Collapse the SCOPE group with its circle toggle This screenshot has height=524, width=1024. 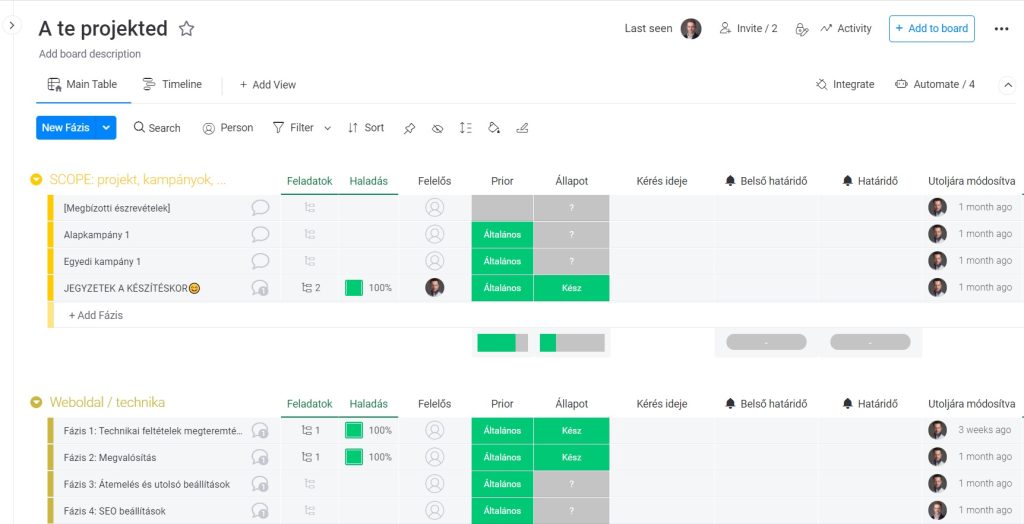tap(36, 180)
